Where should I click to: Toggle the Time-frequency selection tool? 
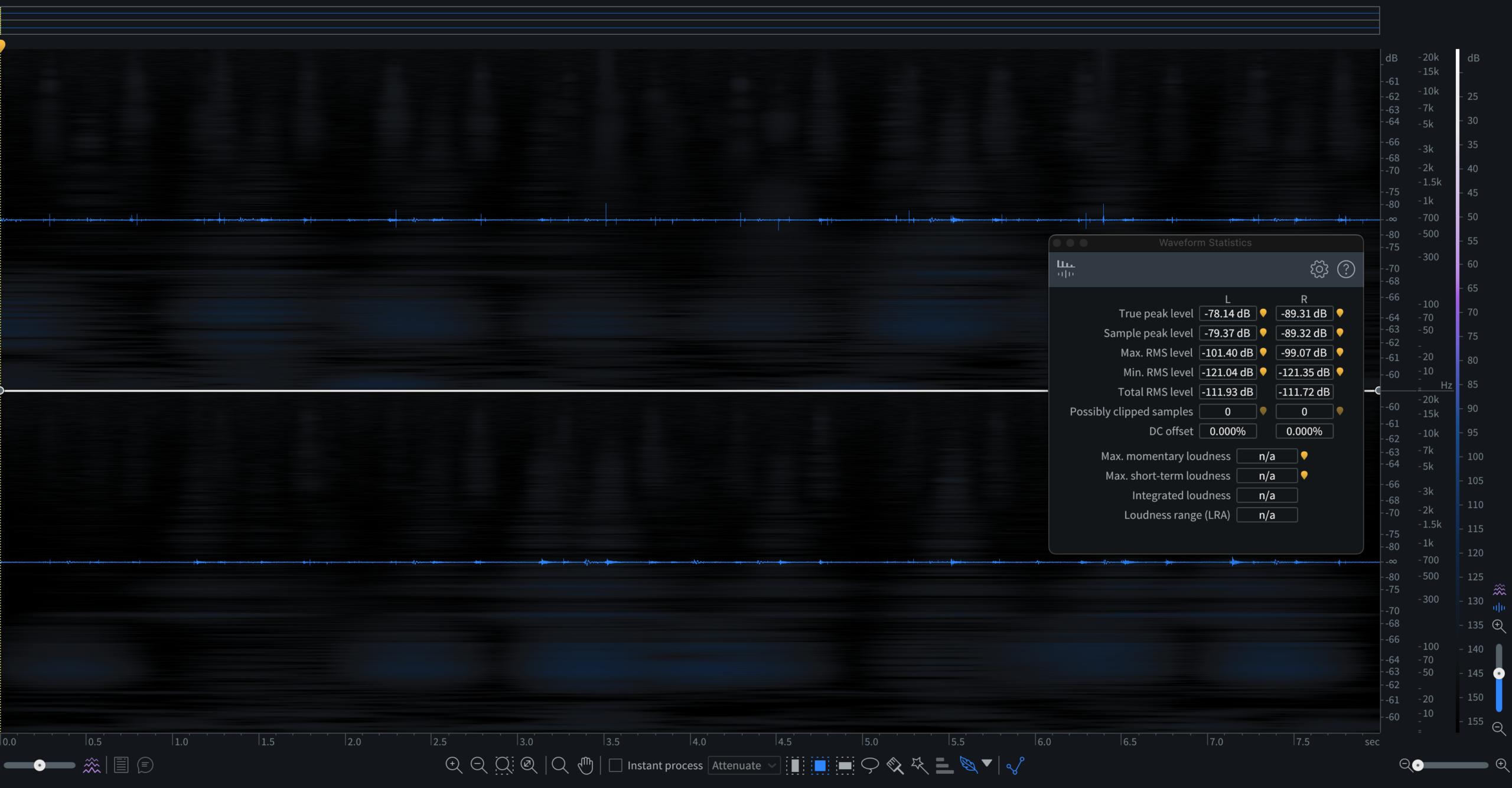(x=820, y=766)
